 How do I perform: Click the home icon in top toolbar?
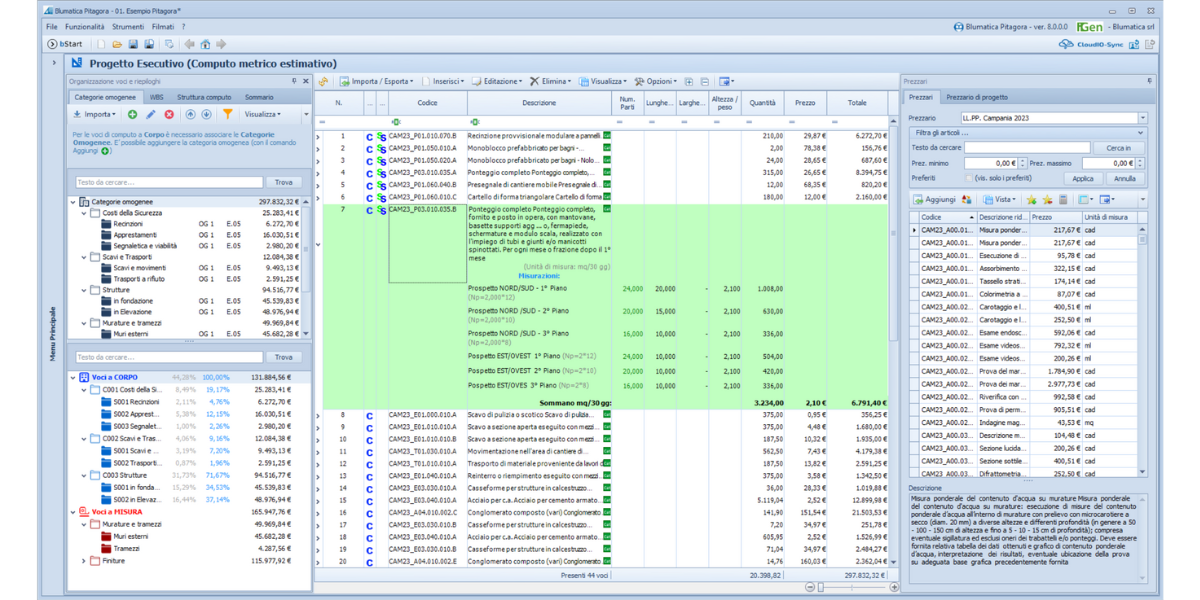pos(205,44)
